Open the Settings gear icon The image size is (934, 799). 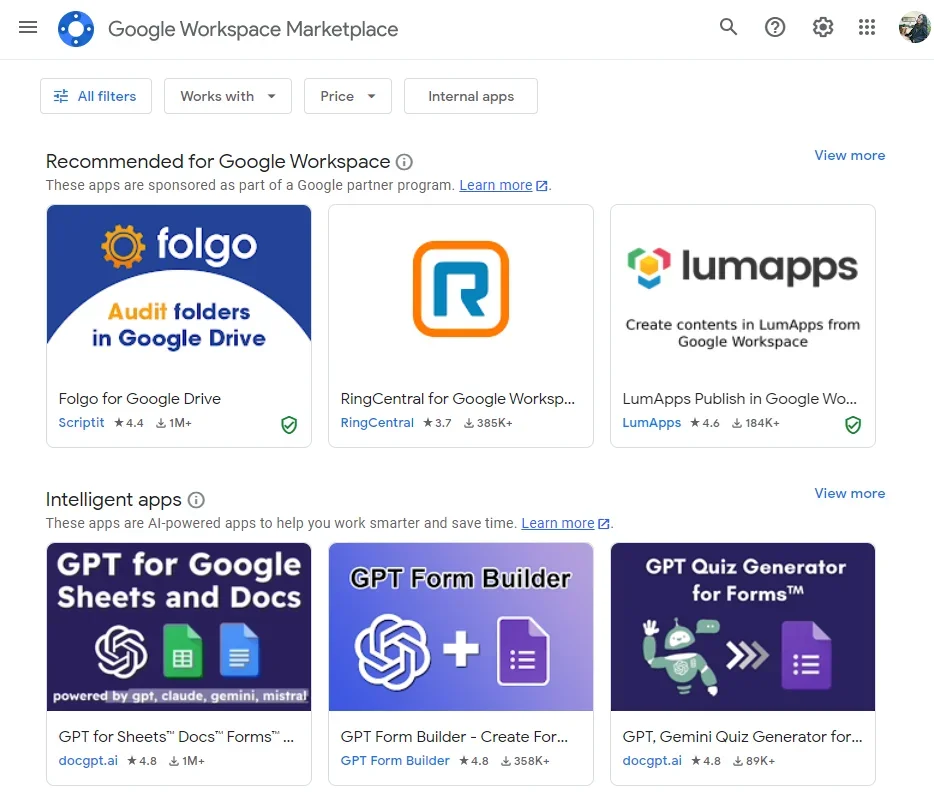click(x=823, y=27)
